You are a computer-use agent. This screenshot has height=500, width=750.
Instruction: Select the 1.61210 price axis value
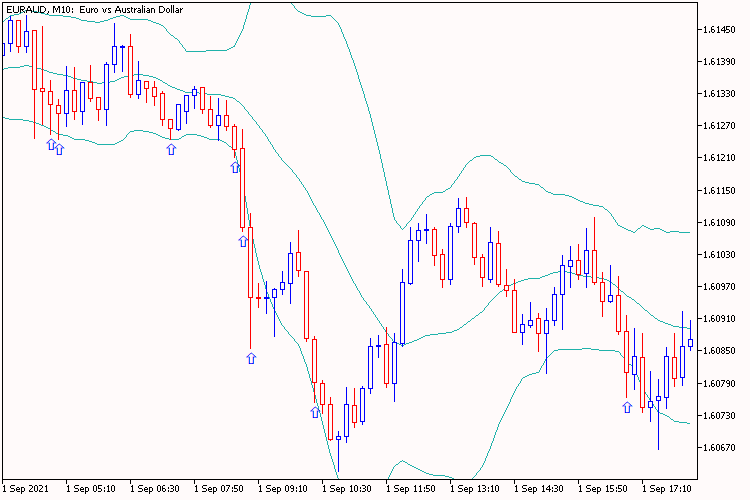click(x=719, y=158)
